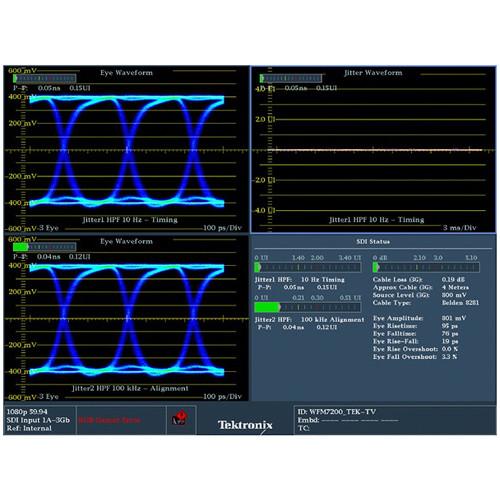Viewport: 500px width, 500px height.
Task: Click 'Eye Amplitude' 801 mV row
Action: [419, 318]
